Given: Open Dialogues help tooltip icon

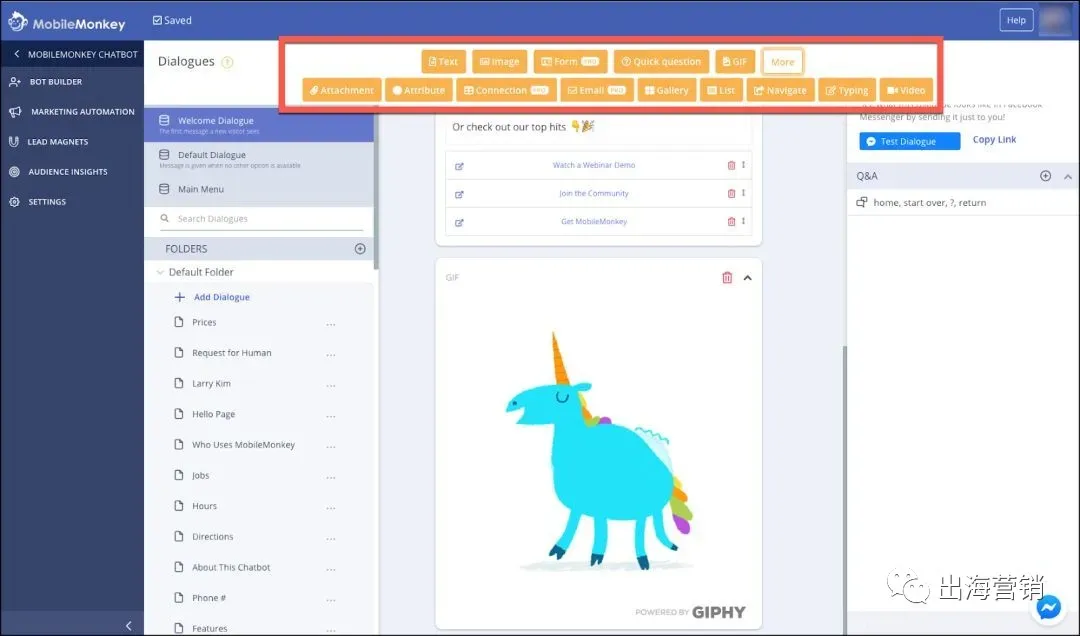Looking at the screenshot, I should click(x=227, y=62).
